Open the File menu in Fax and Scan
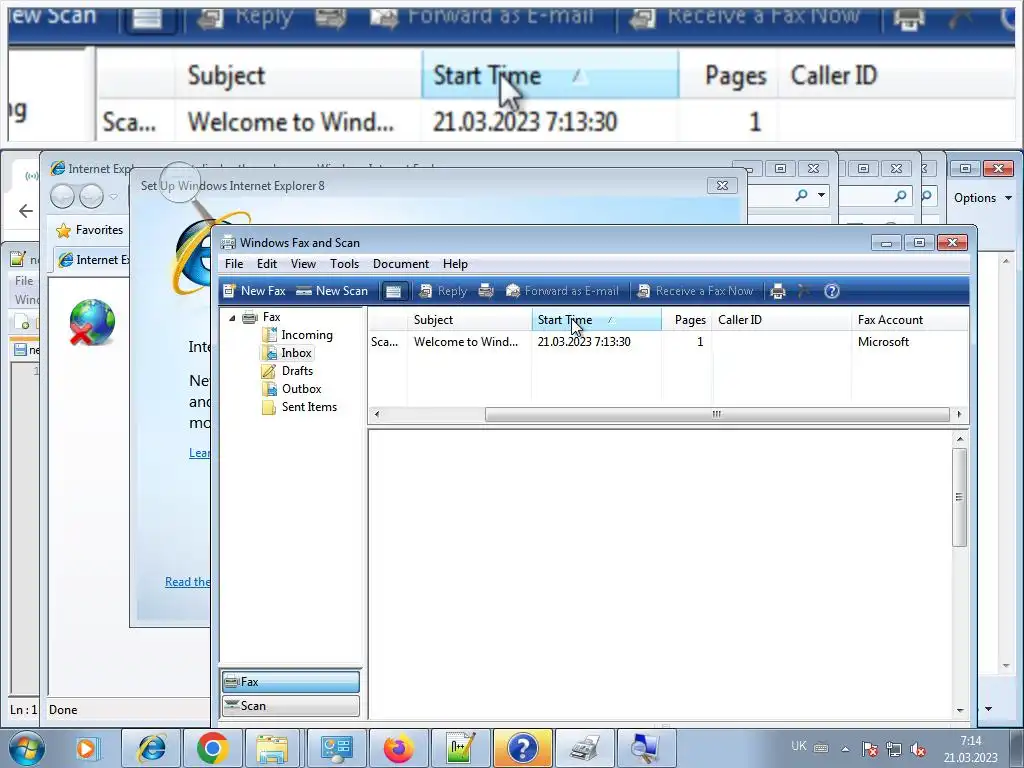1024x768 pixels. point(234,264)
